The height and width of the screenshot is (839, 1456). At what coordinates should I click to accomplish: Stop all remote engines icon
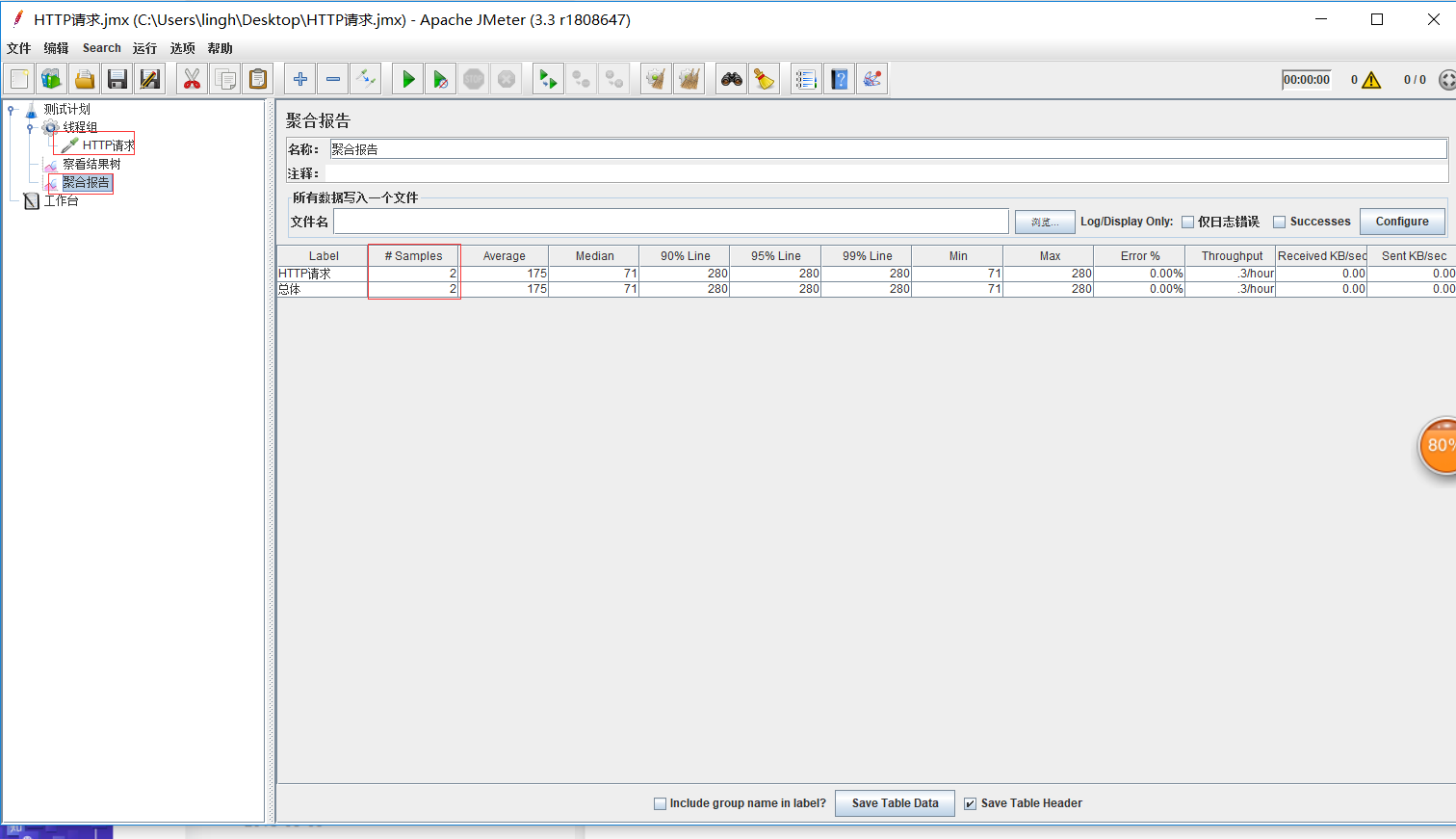coord(582,79)
